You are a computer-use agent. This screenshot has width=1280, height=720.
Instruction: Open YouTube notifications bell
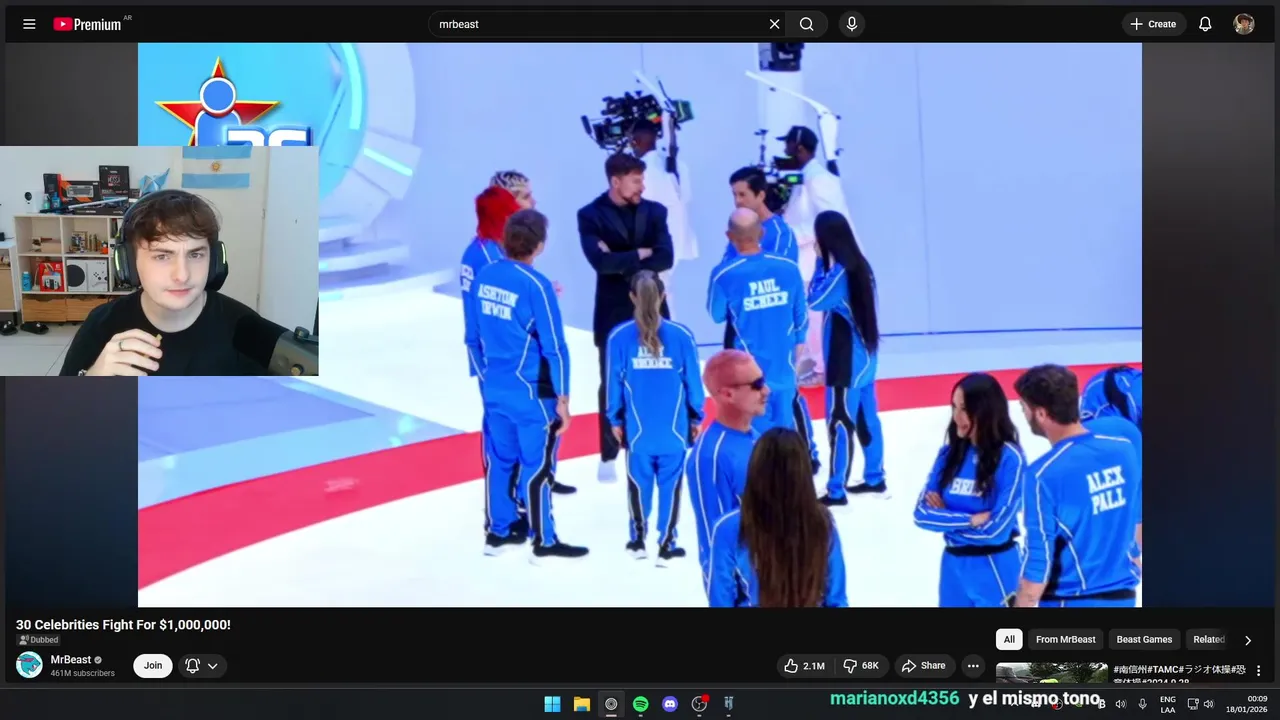click(1205, 24)
